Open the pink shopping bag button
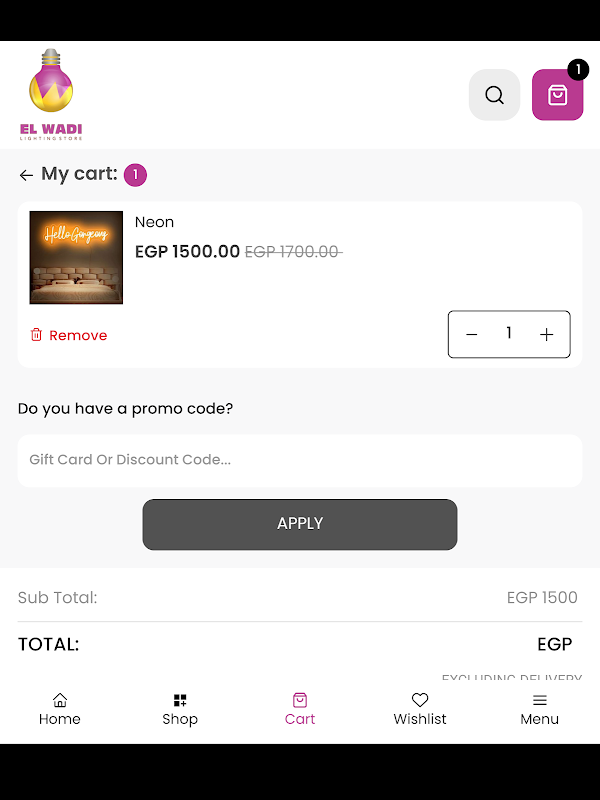Viewport: 600px width, 800px height. point(557,95)
